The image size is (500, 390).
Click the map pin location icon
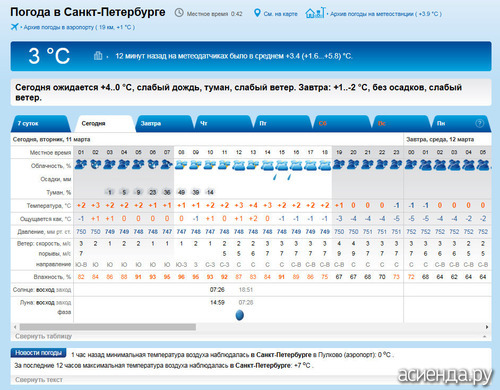[x=257, y=13]
